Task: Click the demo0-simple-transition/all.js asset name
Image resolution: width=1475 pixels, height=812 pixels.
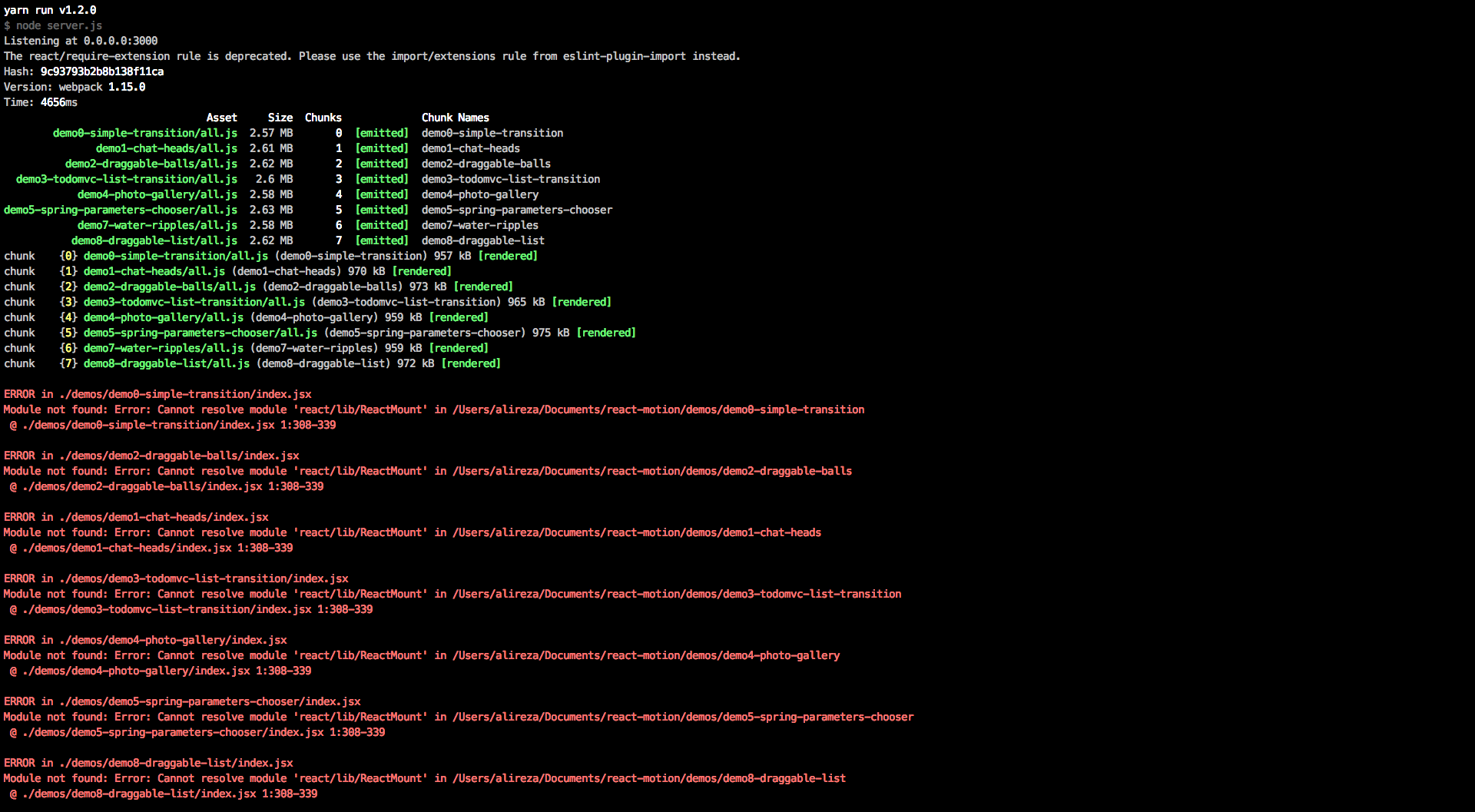Action: [x=144, y=132]
